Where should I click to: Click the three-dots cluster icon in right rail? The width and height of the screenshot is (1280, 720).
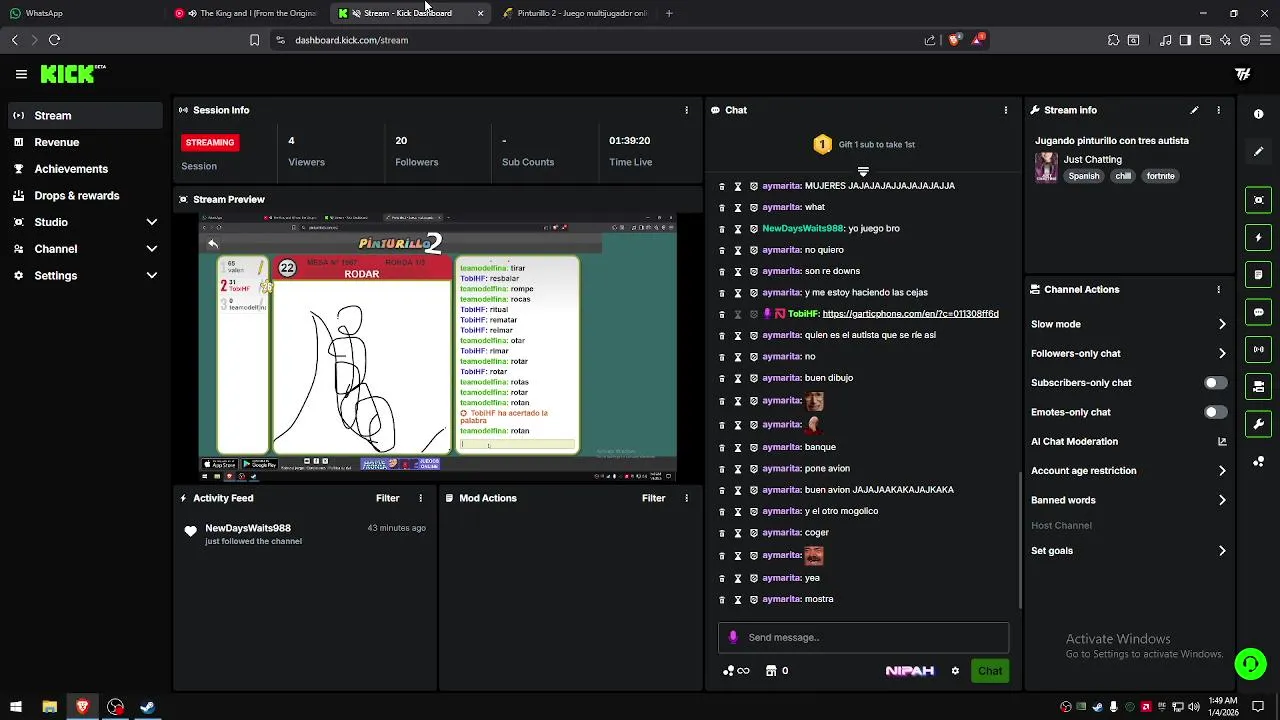click(1259, 461)
